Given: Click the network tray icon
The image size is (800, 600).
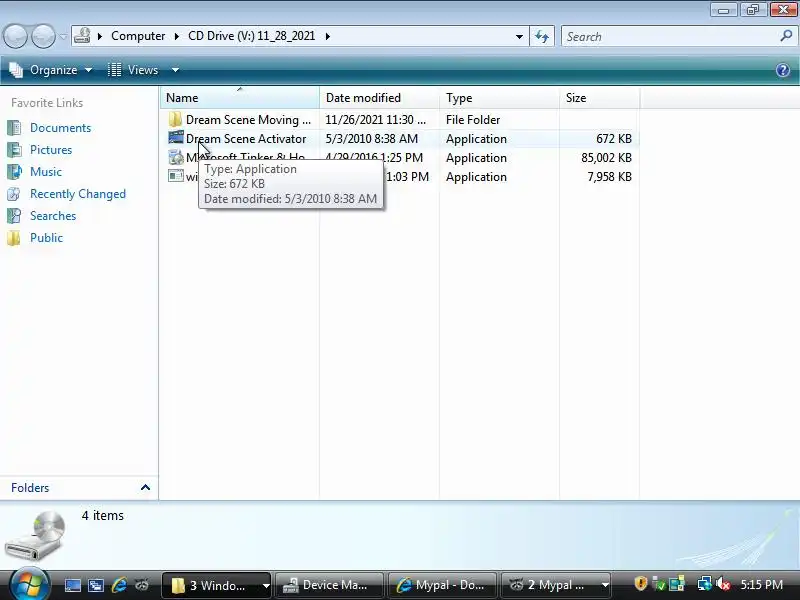Looking at the screenshot, I should coord(704,584).
